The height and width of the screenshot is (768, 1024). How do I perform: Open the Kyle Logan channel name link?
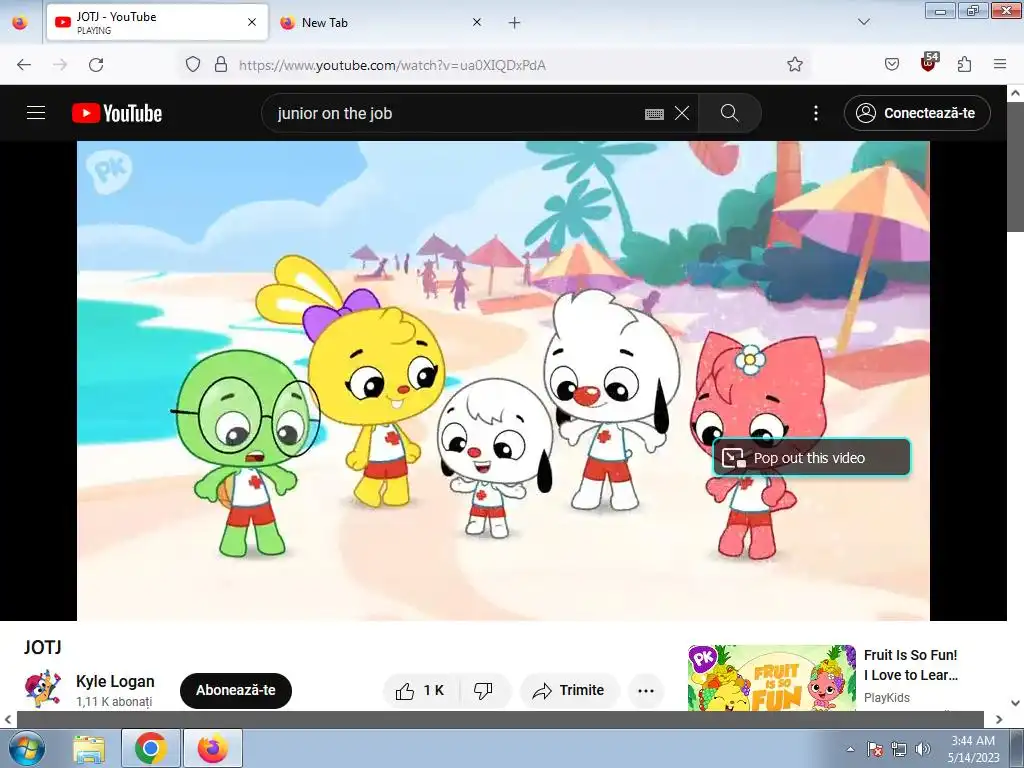(x=115, y=681)
